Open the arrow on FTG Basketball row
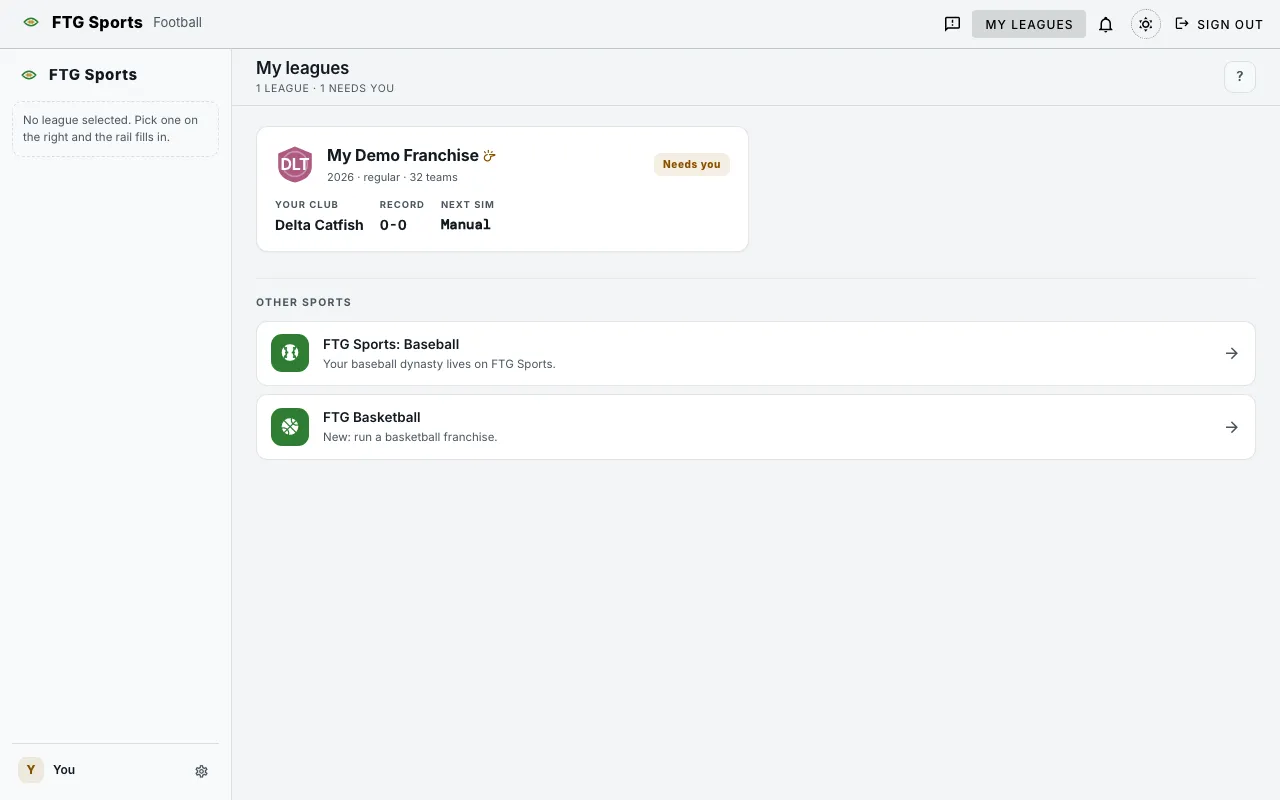 [1232, 427]
